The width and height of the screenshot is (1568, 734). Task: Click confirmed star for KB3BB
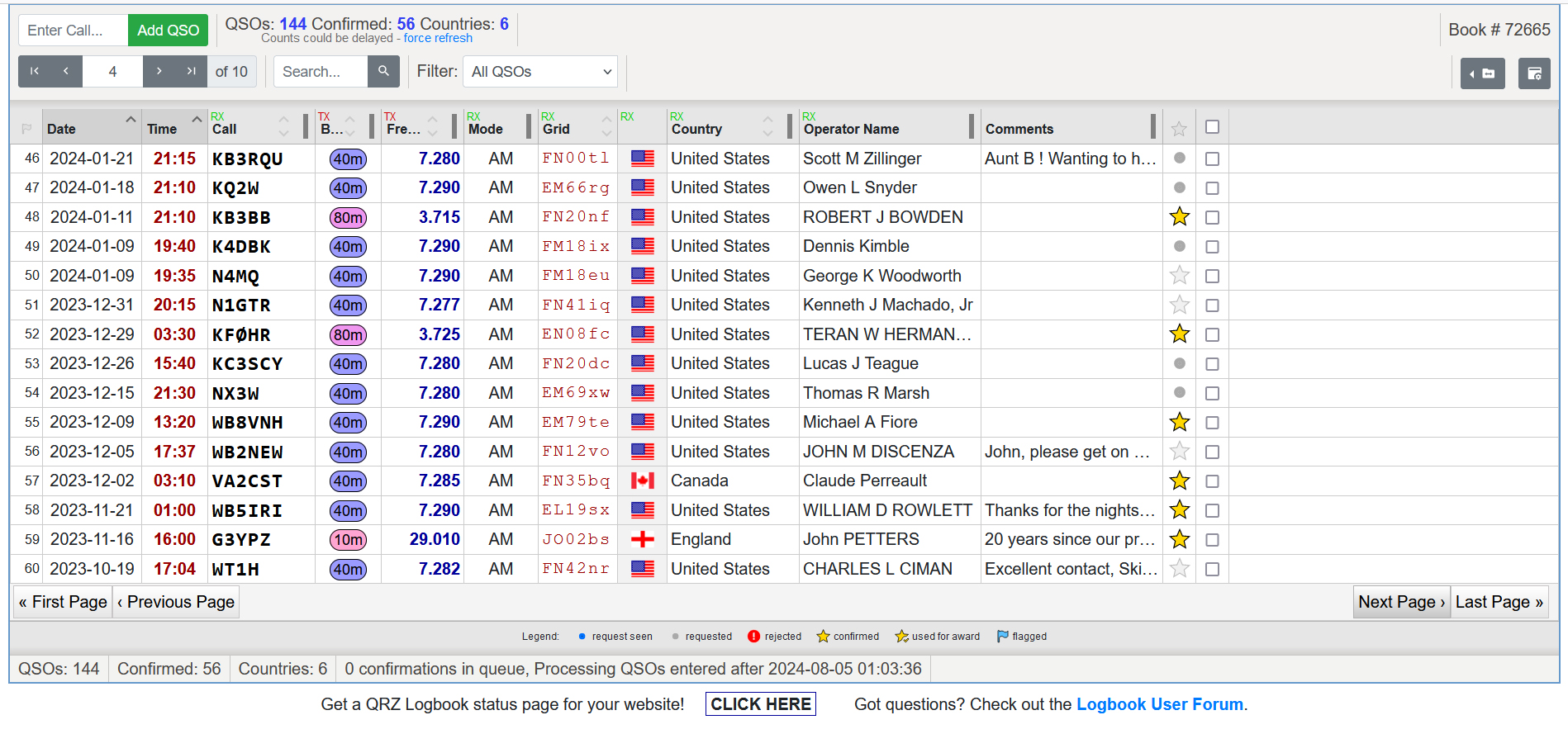[1180, 217]
